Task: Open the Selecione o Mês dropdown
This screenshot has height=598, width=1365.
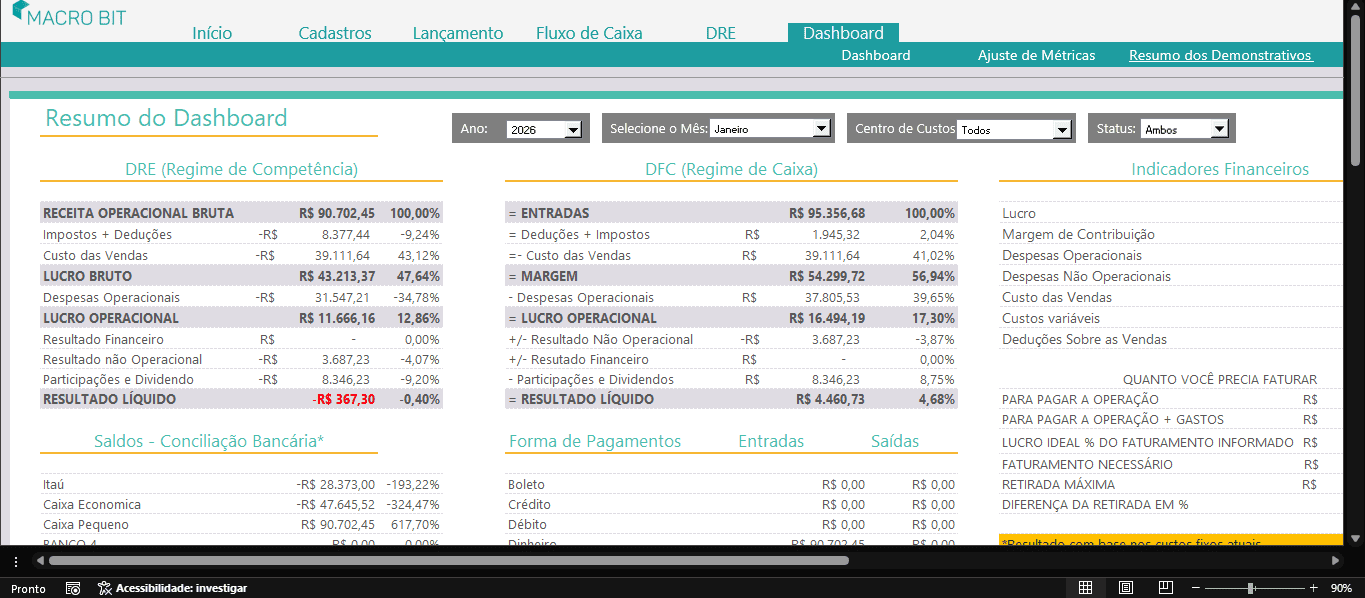Action: [821, 129]
